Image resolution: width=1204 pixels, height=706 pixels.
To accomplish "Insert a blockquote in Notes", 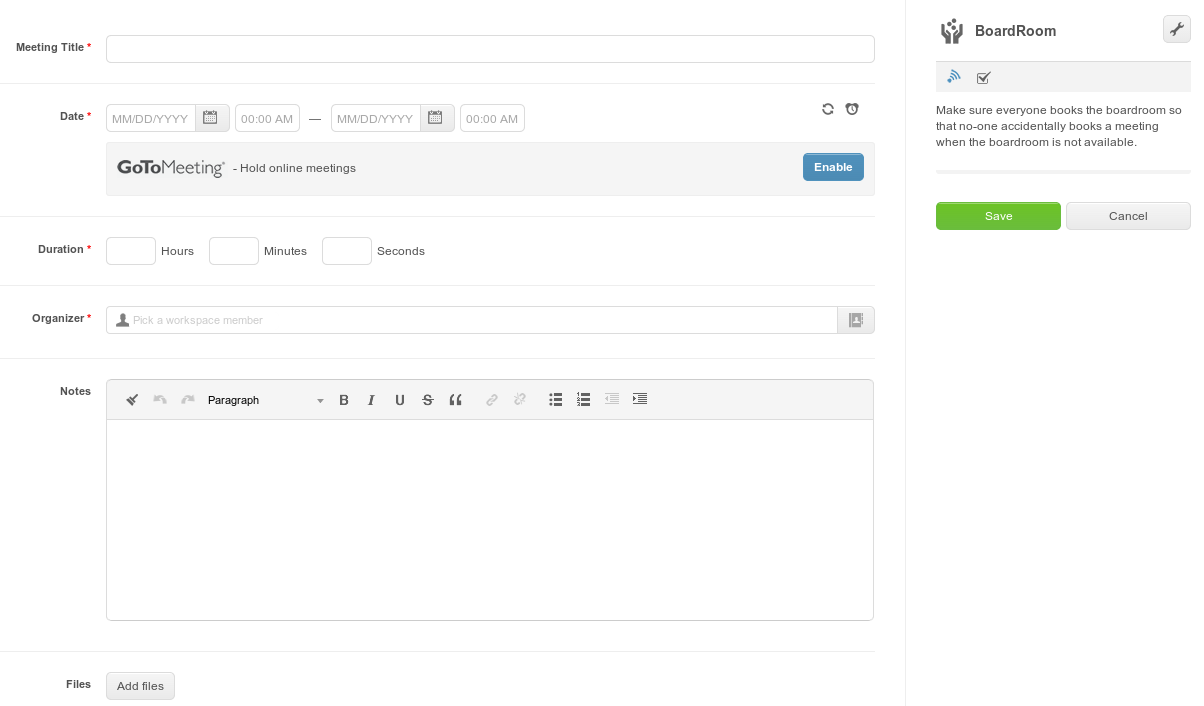I will pyautogui.click(x=456, y=400).
